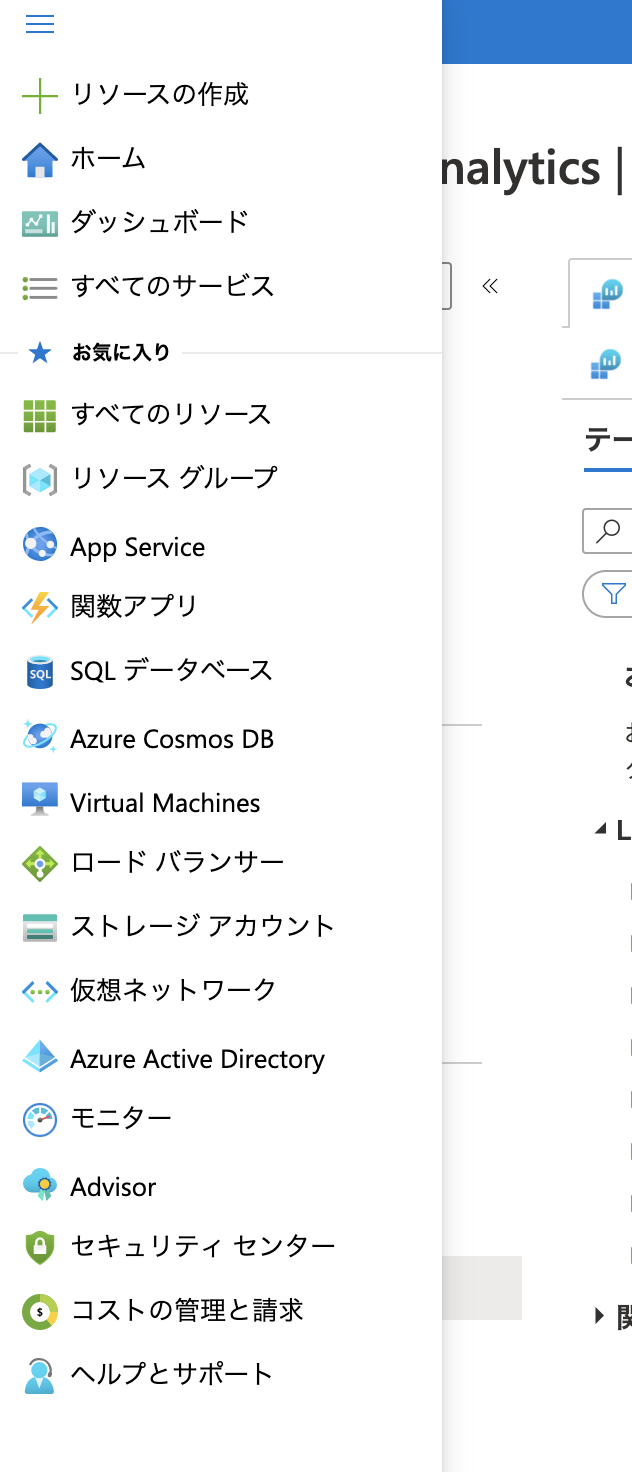Click the arrows icon for 仮想ネットワーク
Screen dimensions: 632x1472
click(x=40, y=992)
